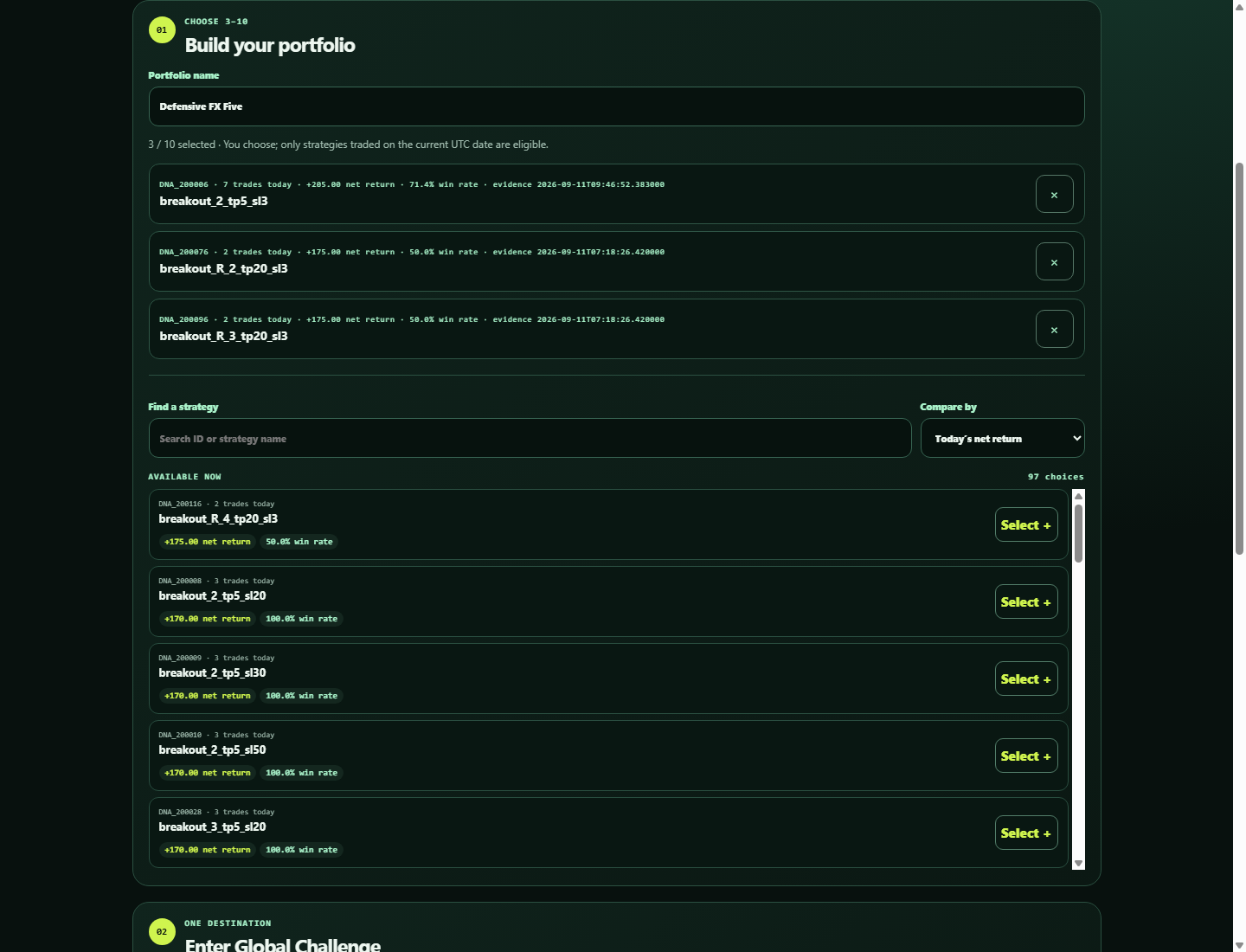Screen dimensions: 1246x952
Task: Select the breakout_3_tp5_sl20 strategy
Action: pyautogui.click(x=1026, y=833)
